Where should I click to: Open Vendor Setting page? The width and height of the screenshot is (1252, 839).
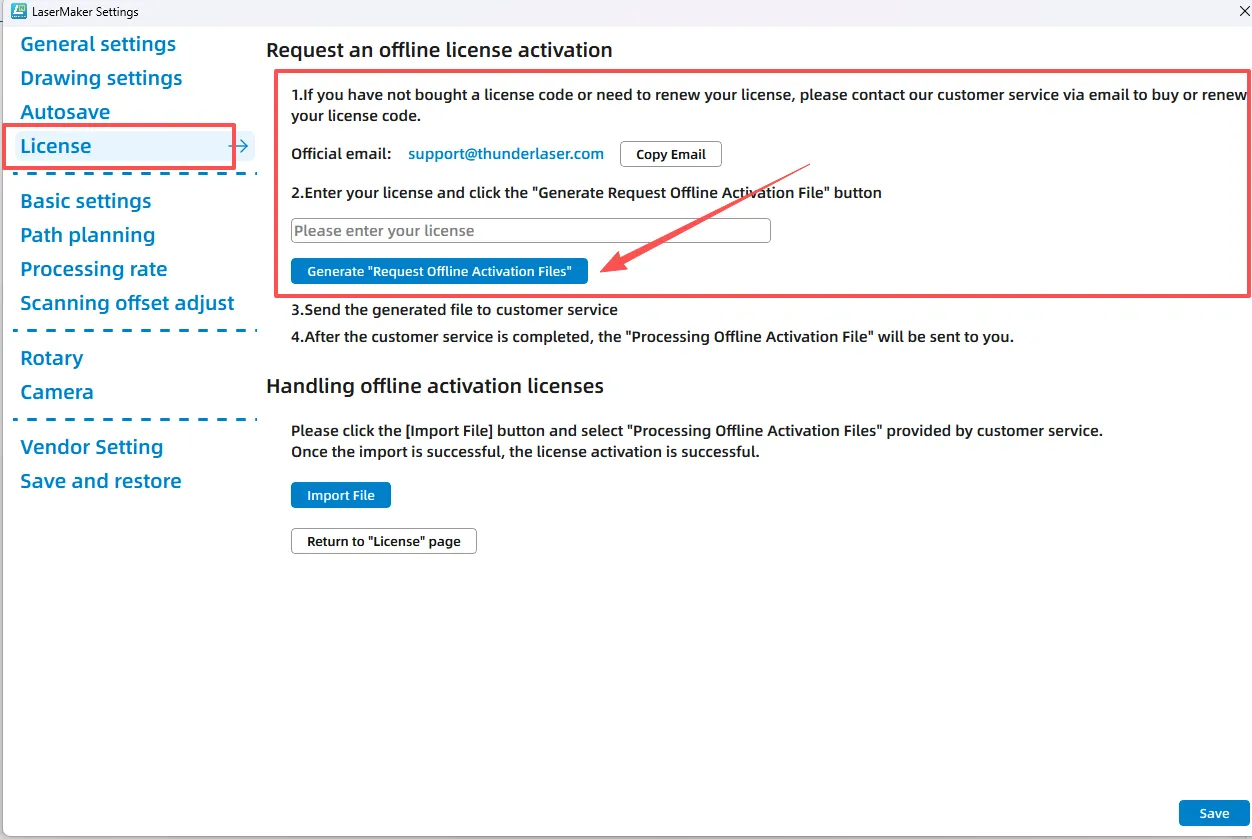[92, 447]
